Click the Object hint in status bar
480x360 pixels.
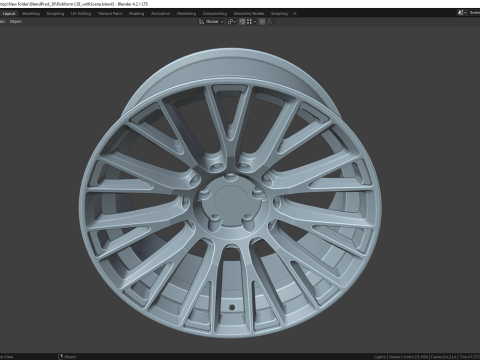click(67, 357)
